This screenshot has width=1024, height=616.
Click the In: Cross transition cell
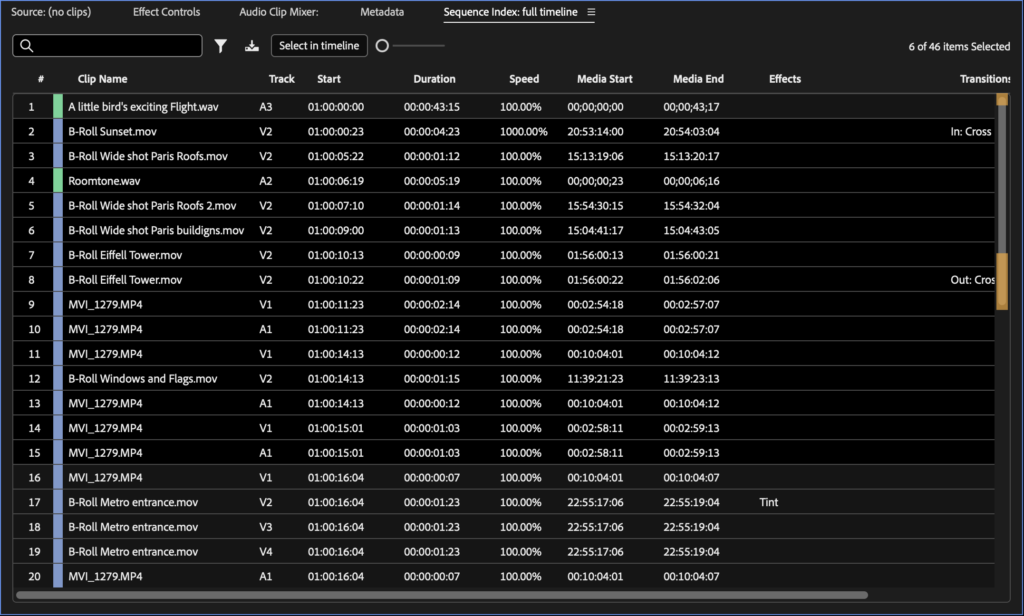click(971, 131)
